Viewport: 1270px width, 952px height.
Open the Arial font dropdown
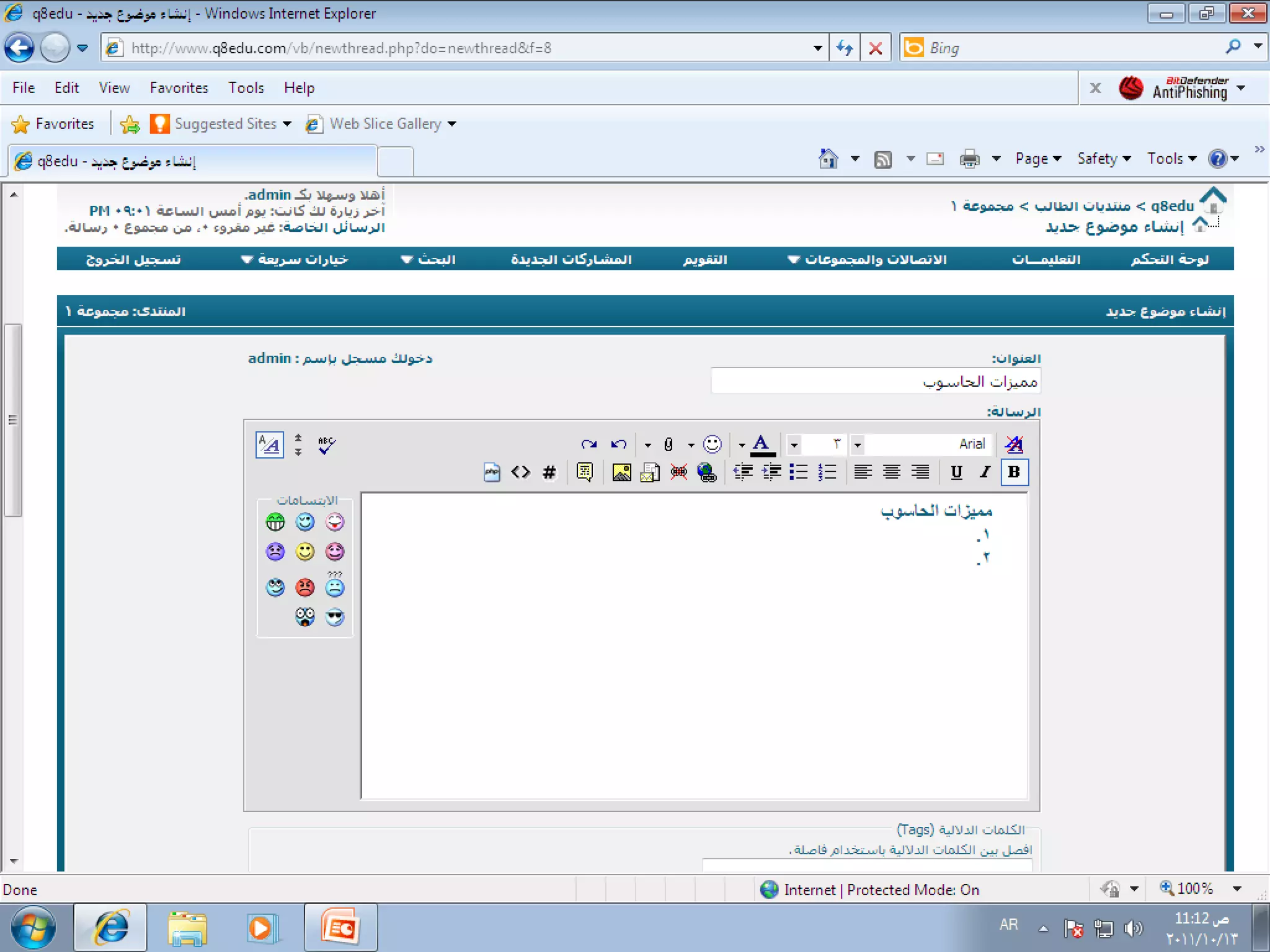pos(858,444)
